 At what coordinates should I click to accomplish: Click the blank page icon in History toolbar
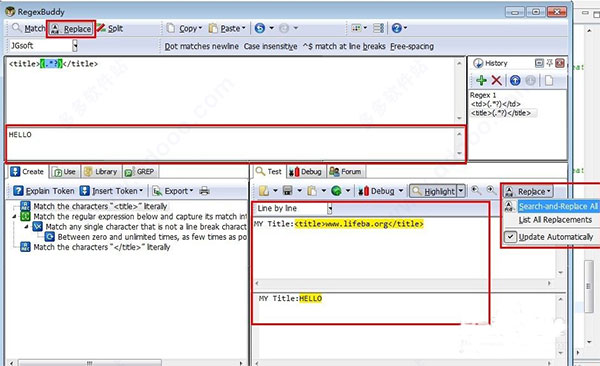549,80
